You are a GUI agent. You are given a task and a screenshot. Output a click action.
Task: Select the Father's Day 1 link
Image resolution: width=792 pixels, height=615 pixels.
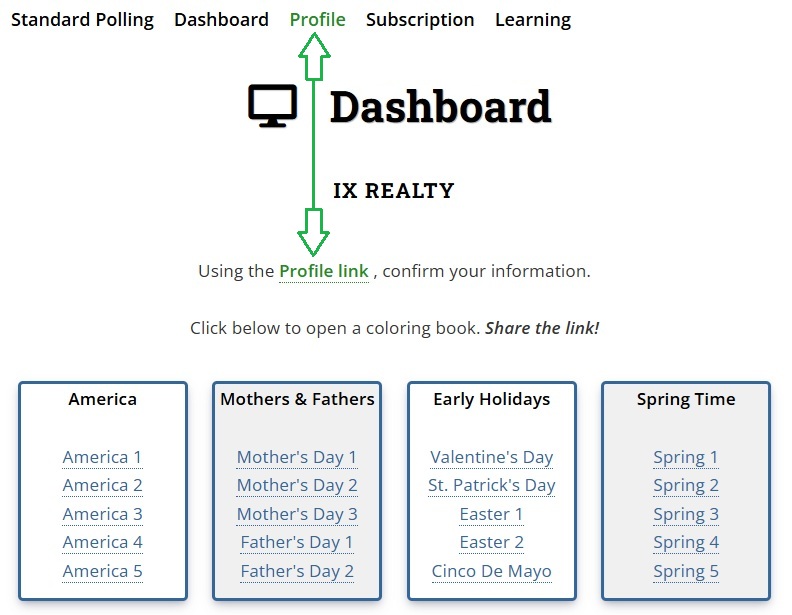coord(297,542)
